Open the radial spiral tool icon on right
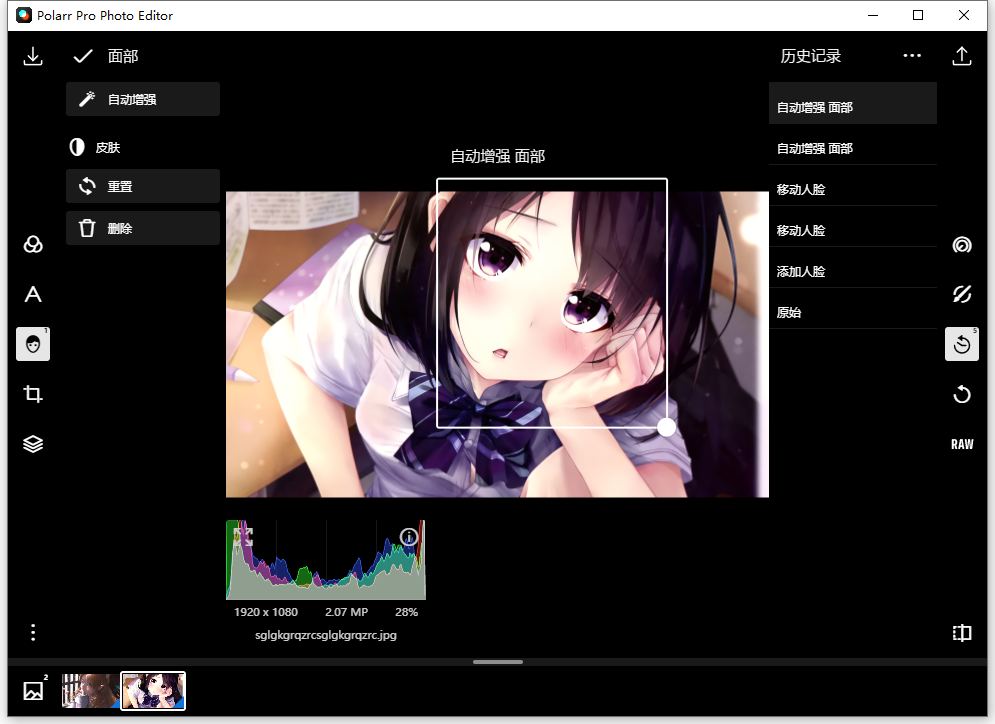Screen dimensions: 995x724 (962, 244)
